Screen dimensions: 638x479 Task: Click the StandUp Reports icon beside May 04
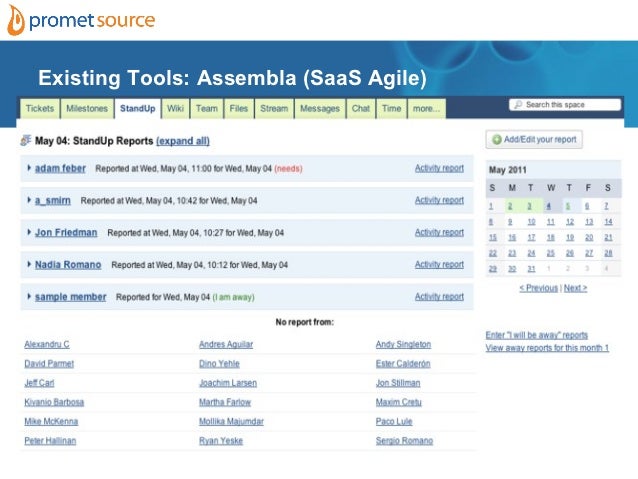point(26,140)
